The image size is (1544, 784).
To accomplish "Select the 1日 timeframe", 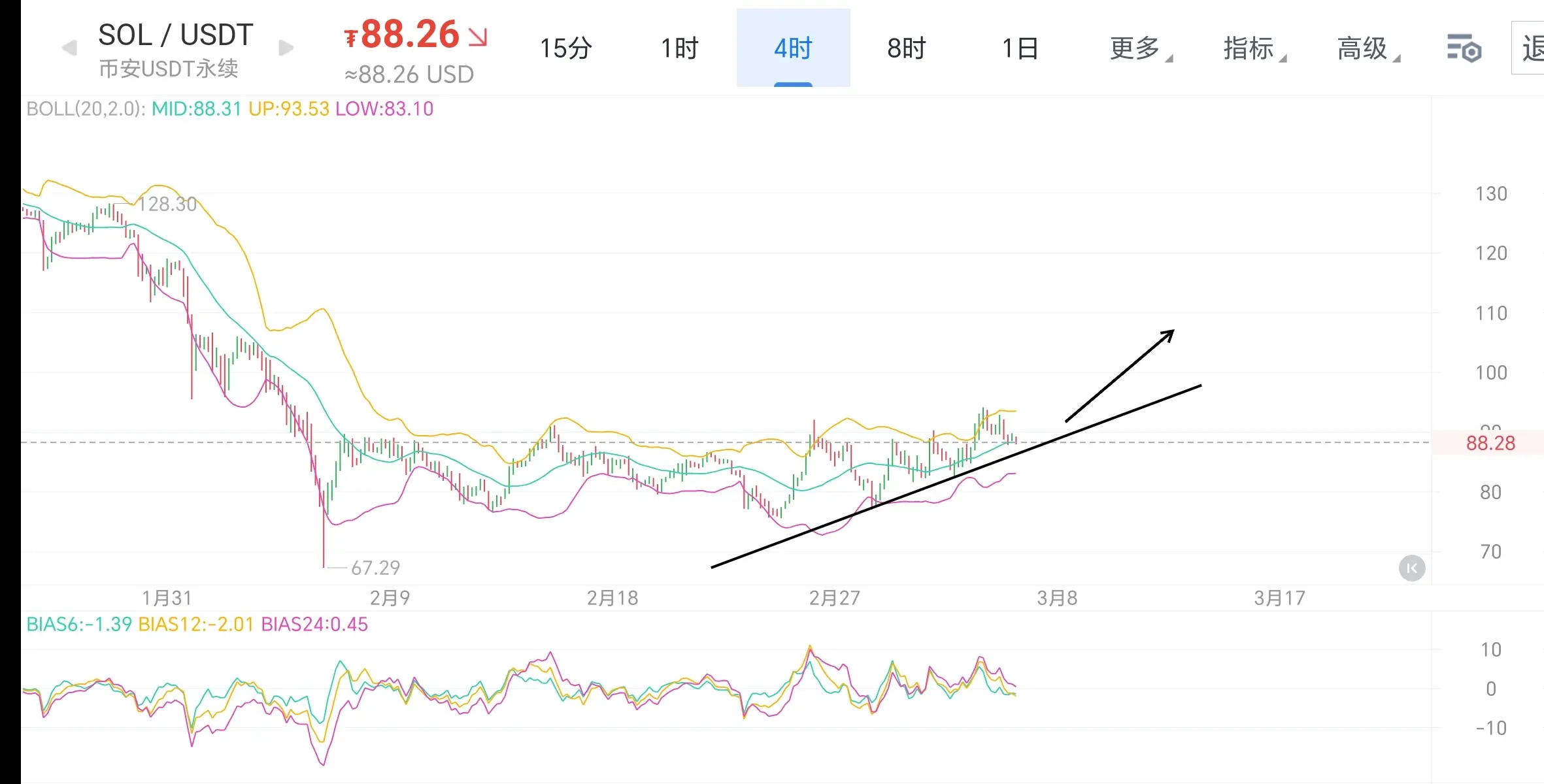I will pyautogui.click(x=1020, y=48).
